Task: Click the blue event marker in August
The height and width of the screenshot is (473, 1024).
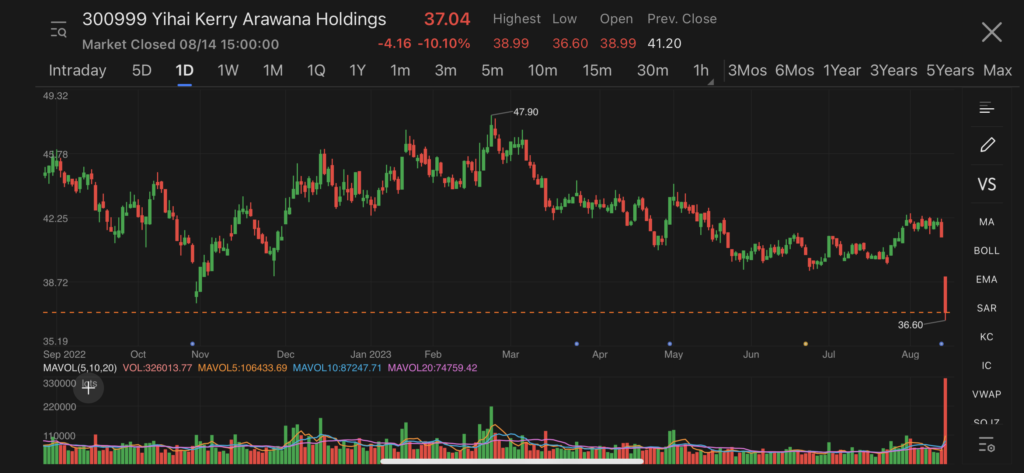Action: (941, 344)
